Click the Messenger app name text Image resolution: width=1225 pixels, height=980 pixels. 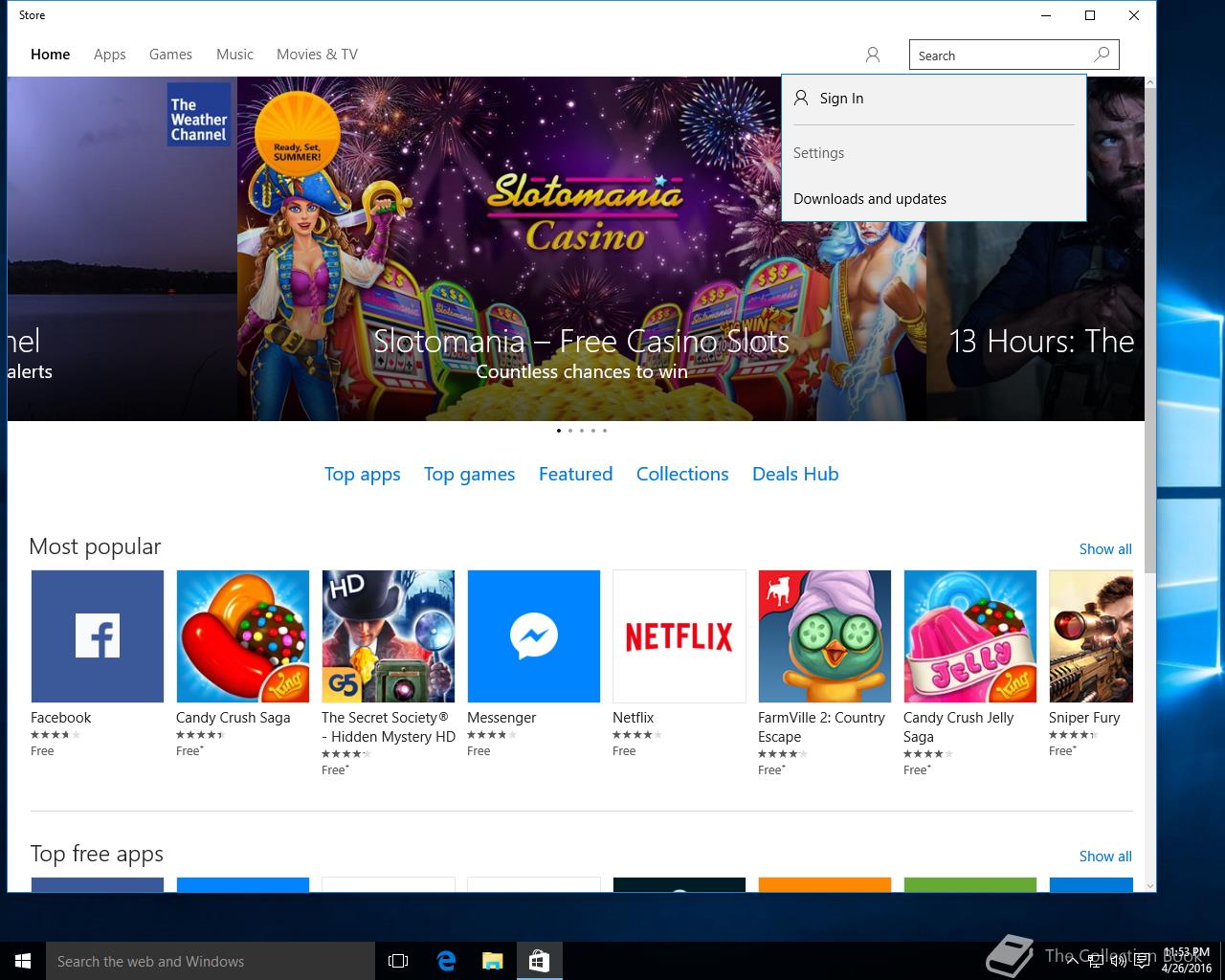pos(501,718)
